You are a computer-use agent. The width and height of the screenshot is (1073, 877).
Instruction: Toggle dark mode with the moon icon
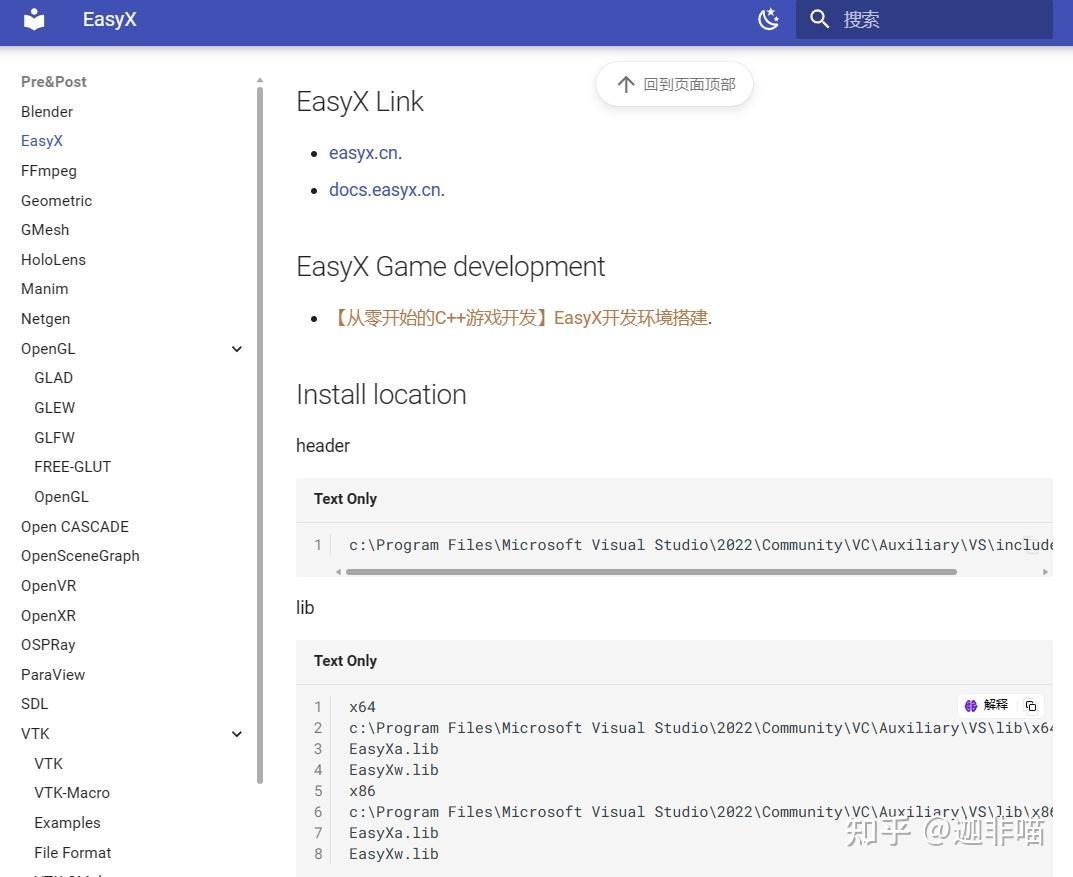point(768,19)
